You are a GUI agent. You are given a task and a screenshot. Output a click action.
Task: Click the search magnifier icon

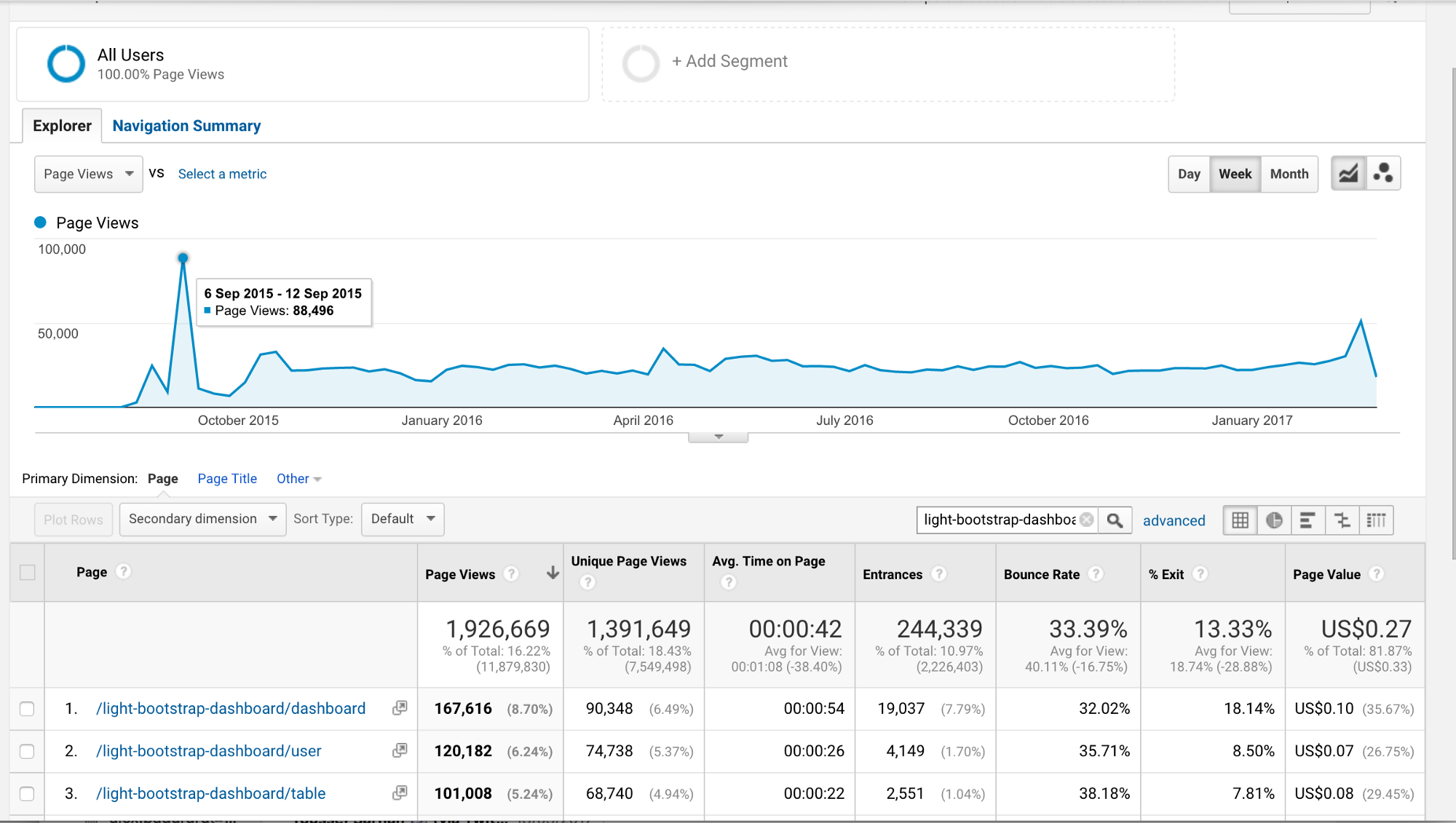[1115, 520]
